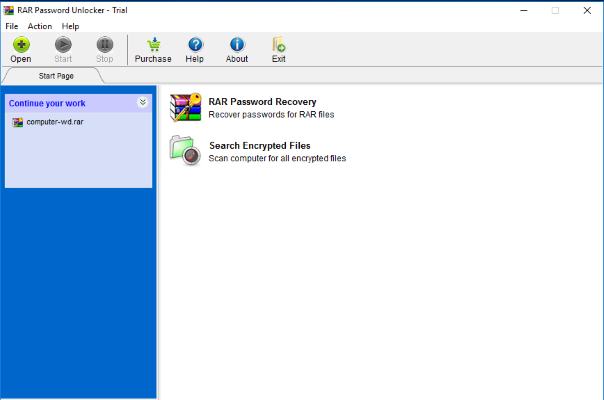Screen dimensions: 604x400
Task: Click 'Recover passwords for RAR files' text
Action: [x=271, y=114]
